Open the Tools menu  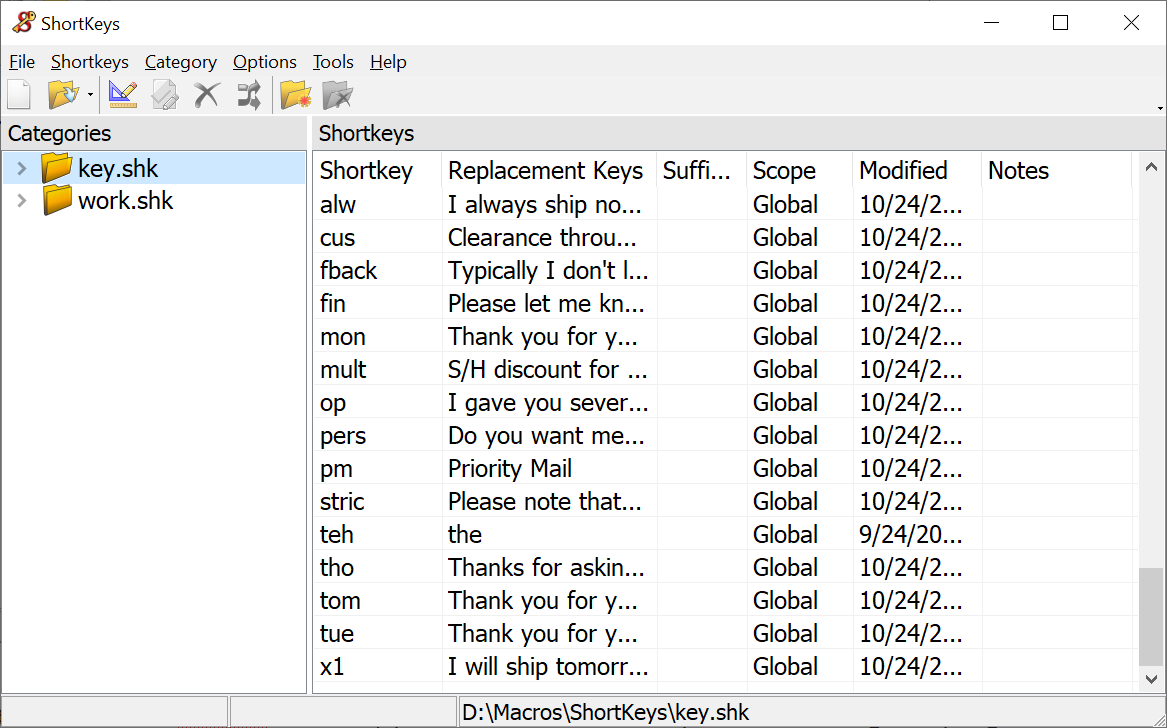click(x=333, y=62)
